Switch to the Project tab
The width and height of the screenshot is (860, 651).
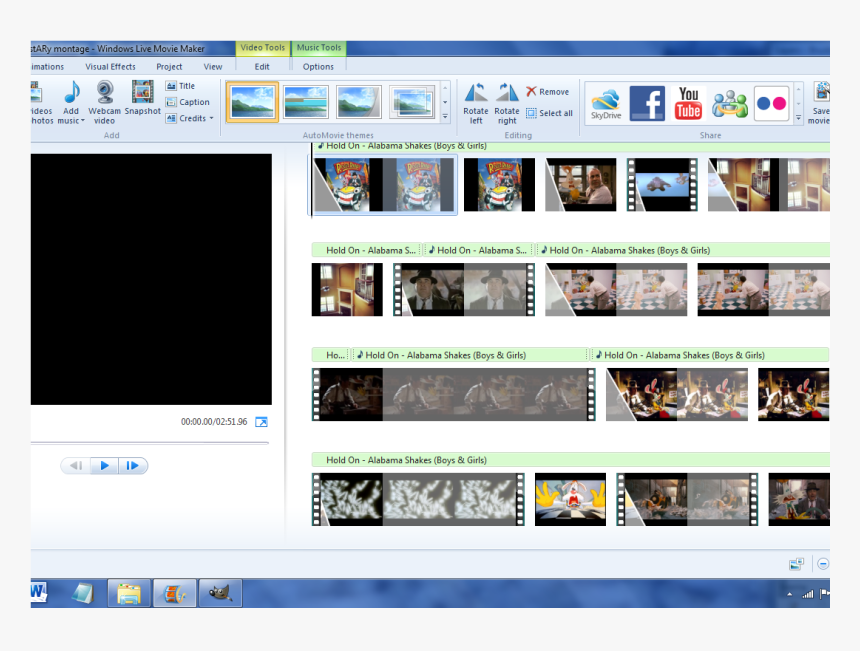click(x=169, y=67)
